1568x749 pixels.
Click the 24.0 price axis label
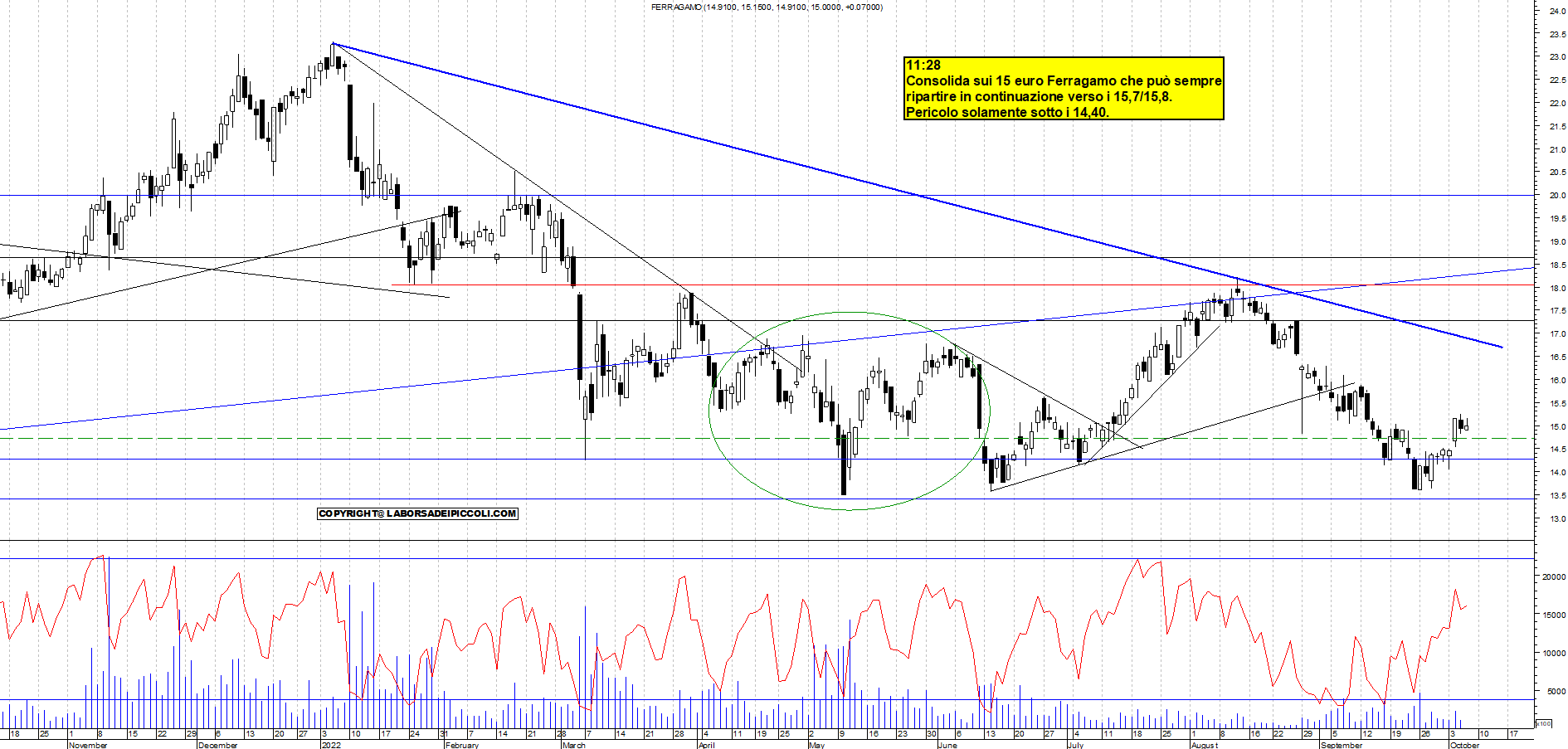tap(1557, 11)
